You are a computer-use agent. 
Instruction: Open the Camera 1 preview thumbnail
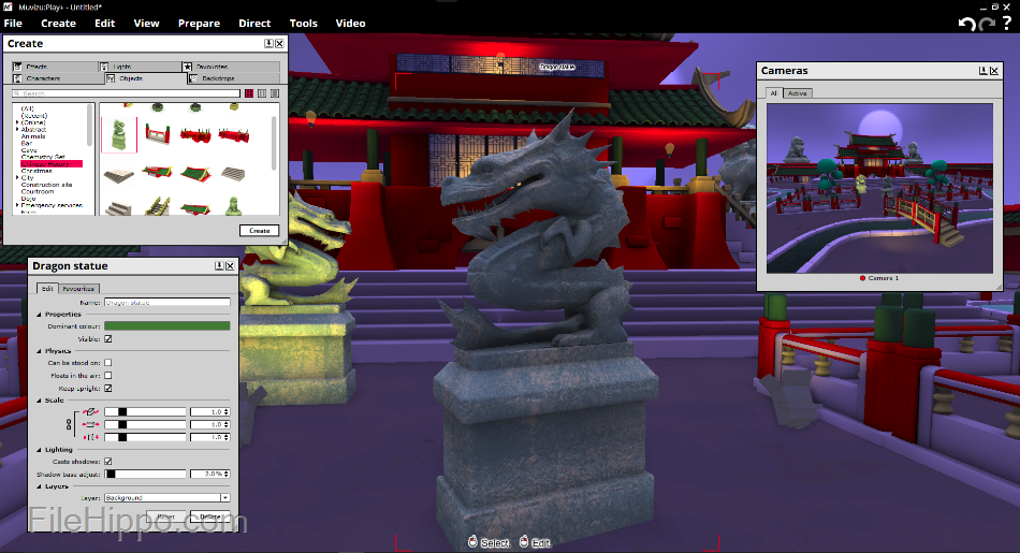pyautogui.click(x=879, y=188)
